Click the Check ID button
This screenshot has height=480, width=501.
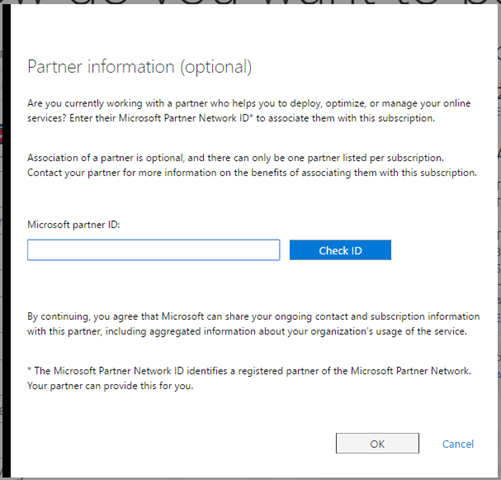click(x=340, y=250)
